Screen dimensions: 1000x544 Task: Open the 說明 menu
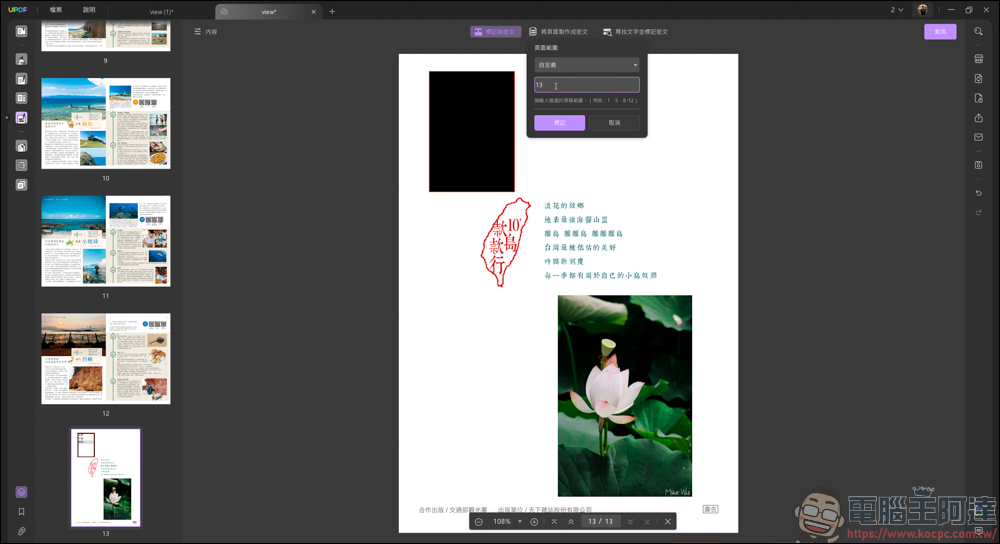[89, 10]
